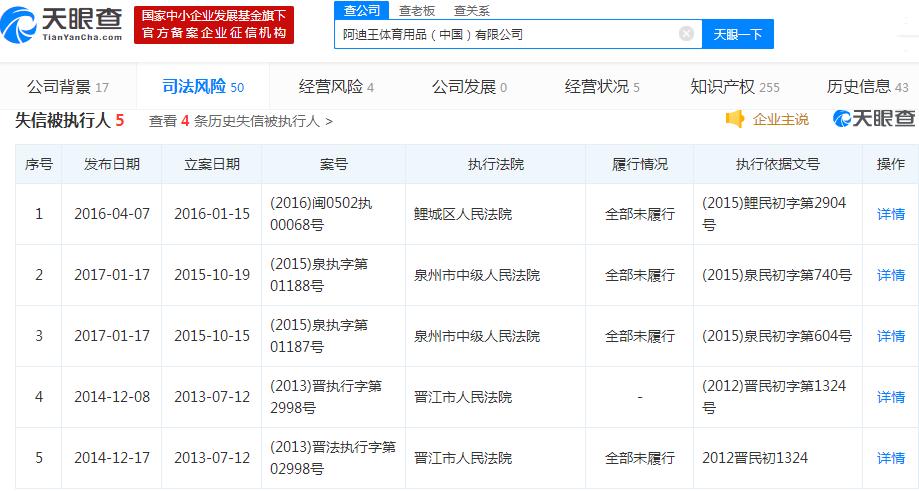Switch to the 查关系 search tab
This screenshot has width=919, height=491.
click(x=472, y=10)
